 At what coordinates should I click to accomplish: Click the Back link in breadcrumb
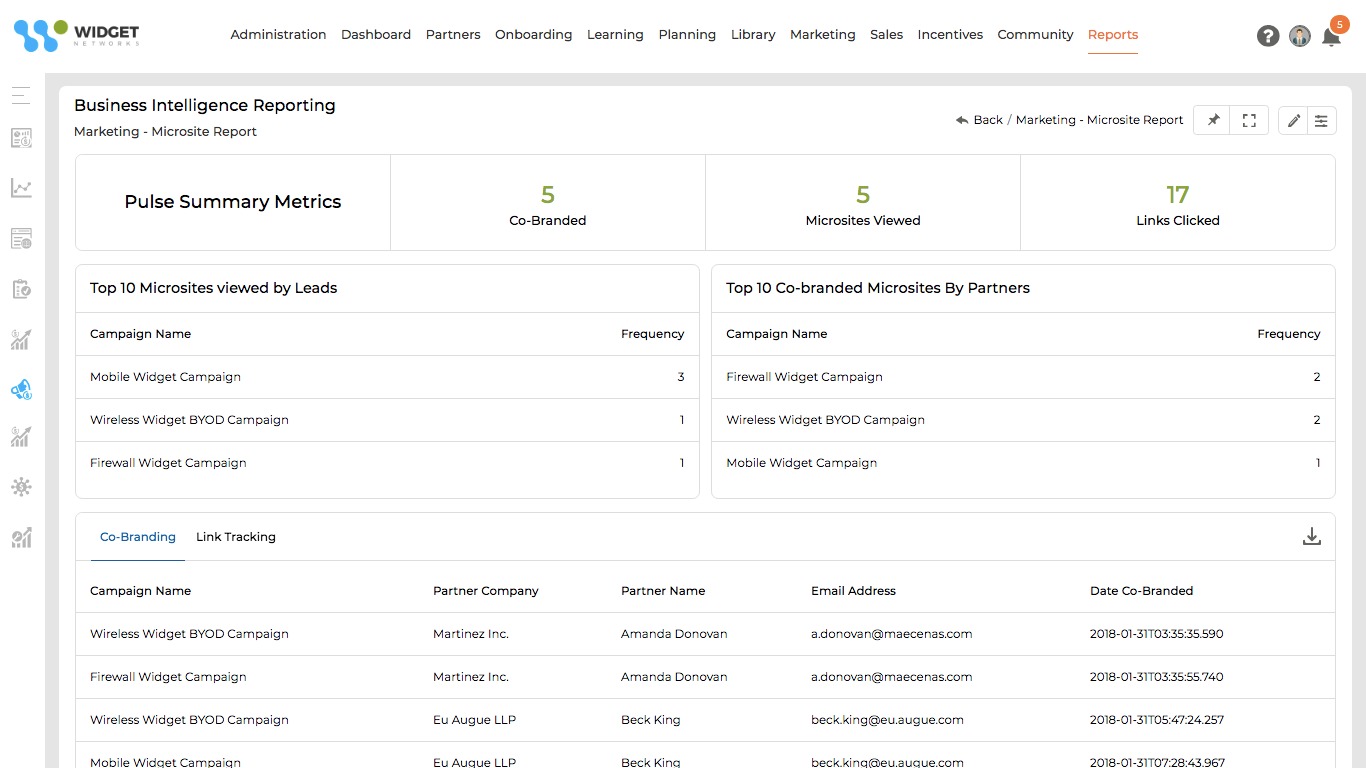(x=979, y=120)
